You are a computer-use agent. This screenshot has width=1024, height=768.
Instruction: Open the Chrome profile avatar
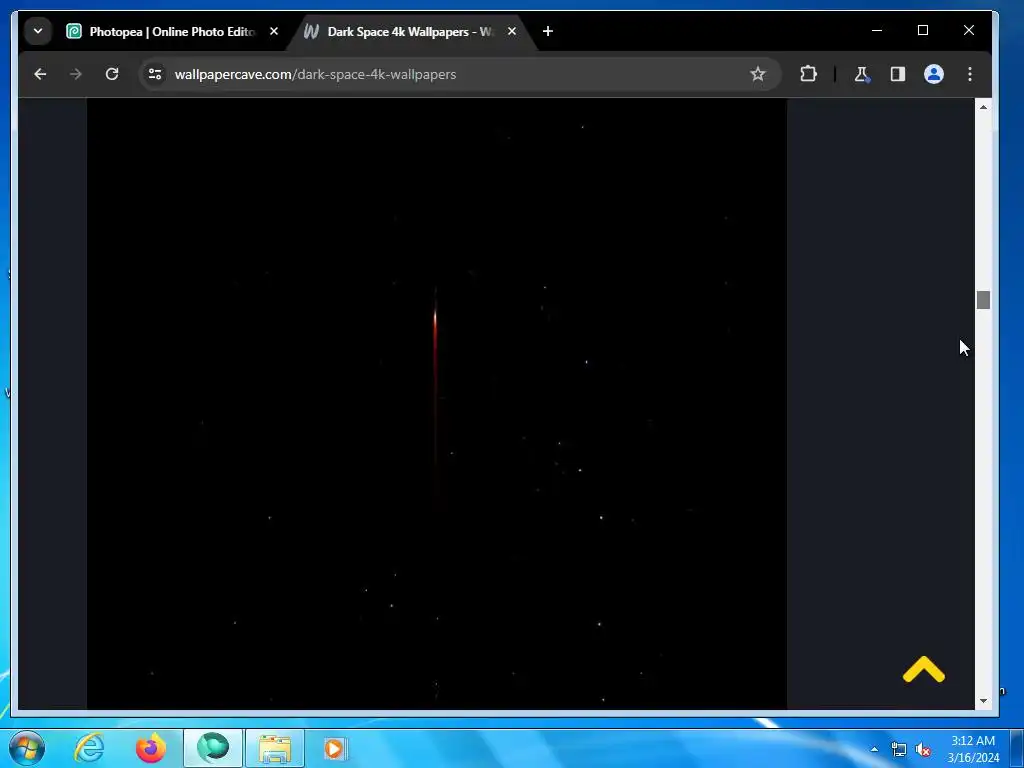coord(934,74)
